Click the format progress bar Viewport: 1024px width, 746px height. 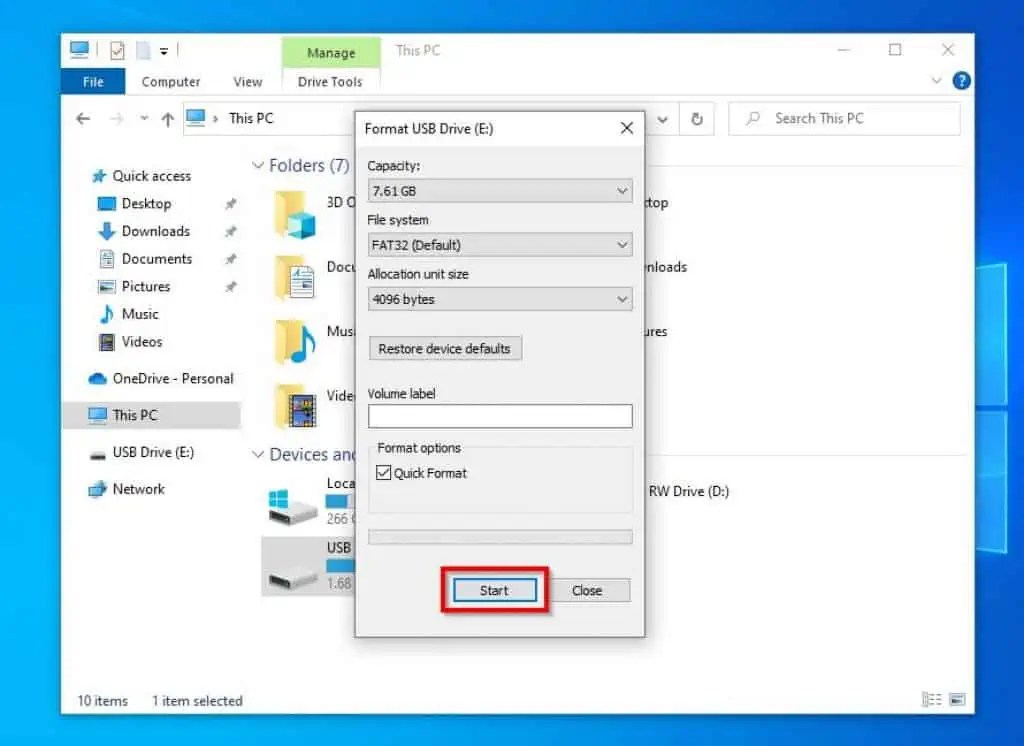point(499,537)
